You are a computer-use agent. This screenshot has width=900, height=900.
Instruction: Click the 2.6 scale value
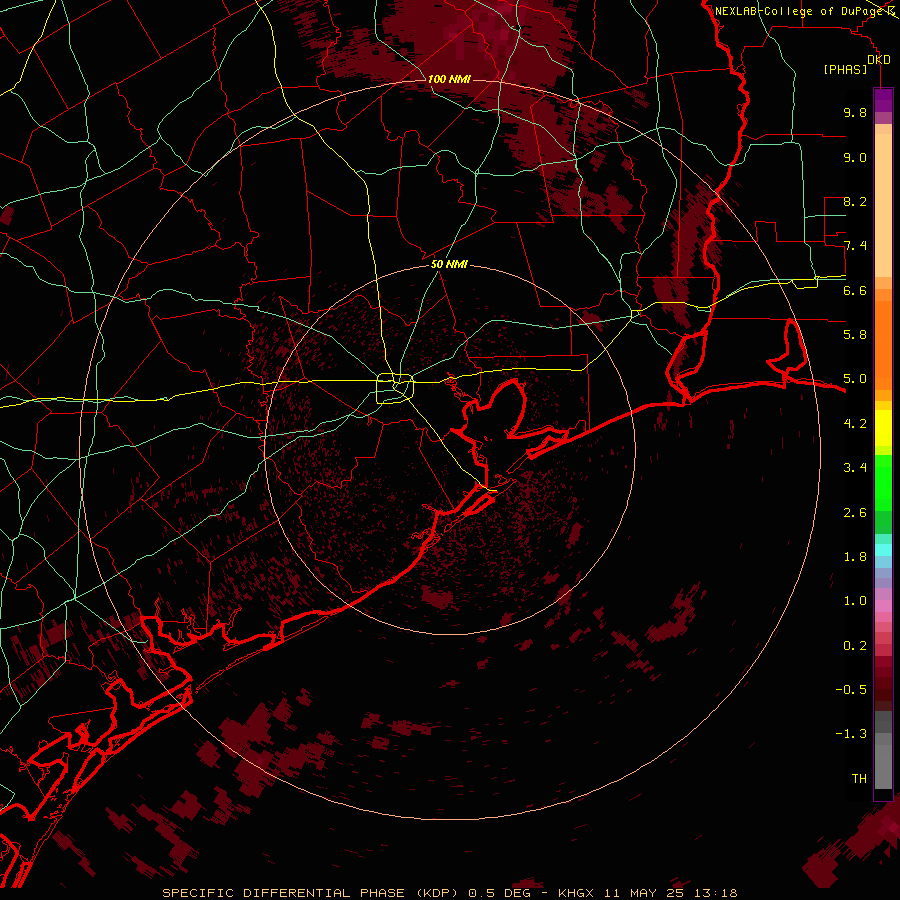pos(855,513)
